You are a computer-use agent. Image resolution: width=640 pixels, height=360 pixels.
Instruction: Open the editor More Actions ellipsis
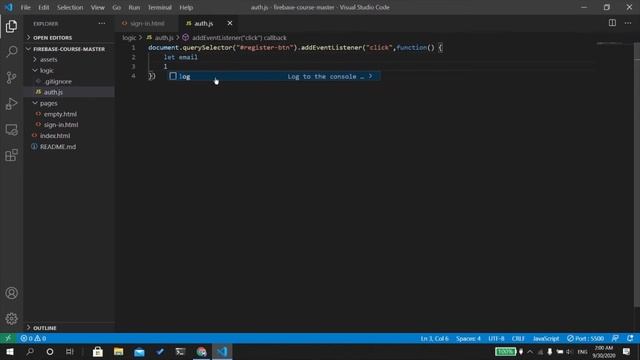point(628,23)
